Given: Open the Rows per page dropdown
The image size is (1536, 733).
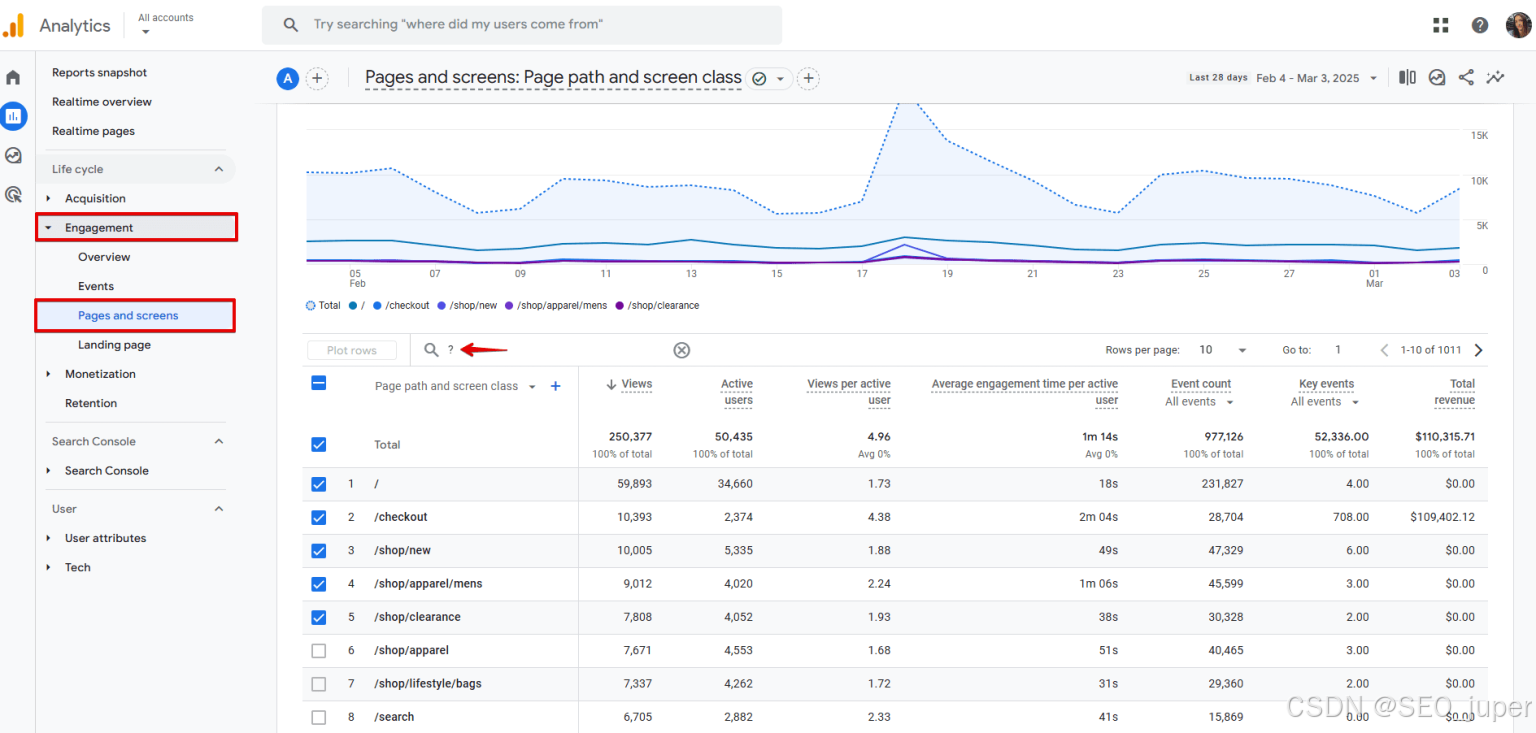Looking at the screenshot, I should pyautogui.click(x=1223, y=350).
